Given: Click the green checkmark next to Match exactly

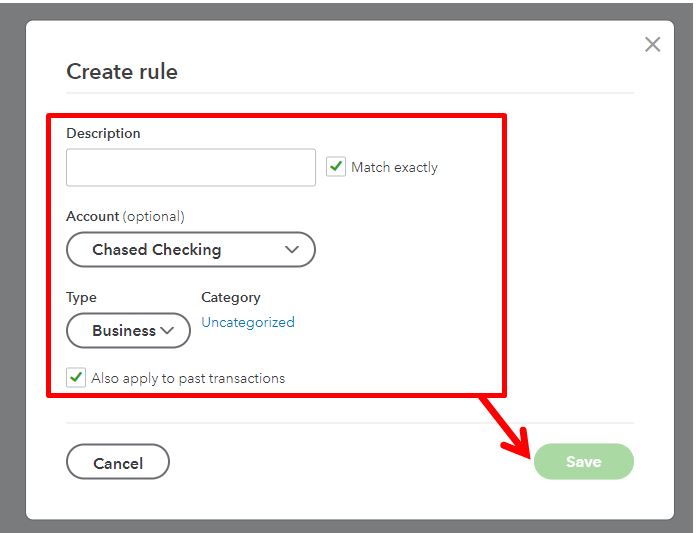Looking at the screenshot, I should [336, 167].
